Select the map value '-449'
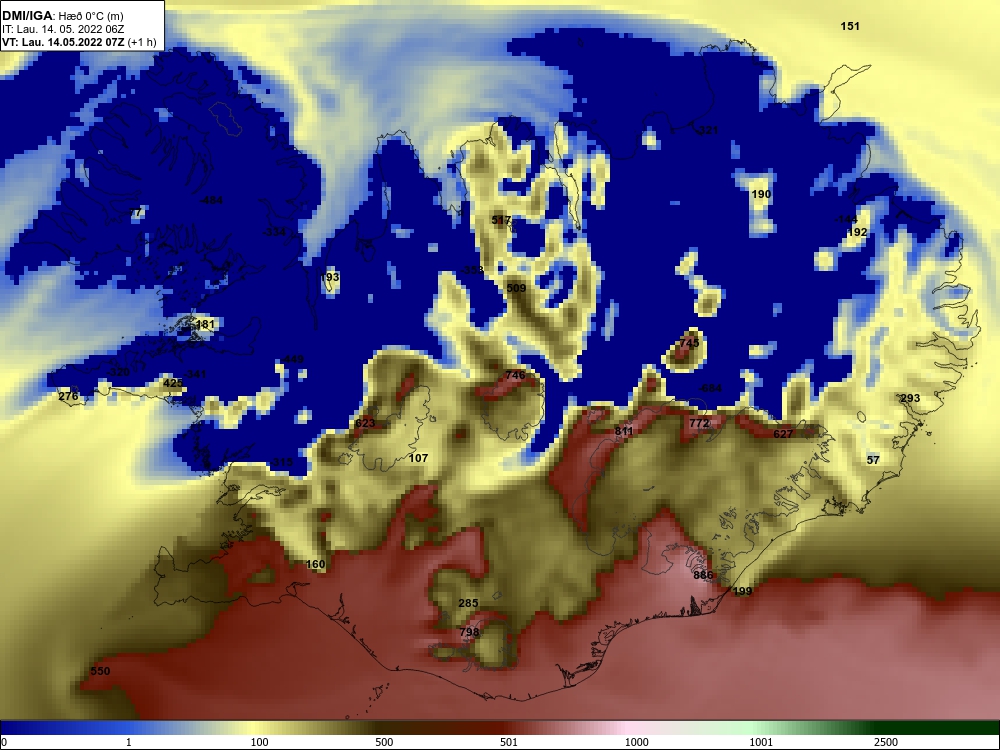This screenshot has width=1000, height=750. click(x=292, y=359)
